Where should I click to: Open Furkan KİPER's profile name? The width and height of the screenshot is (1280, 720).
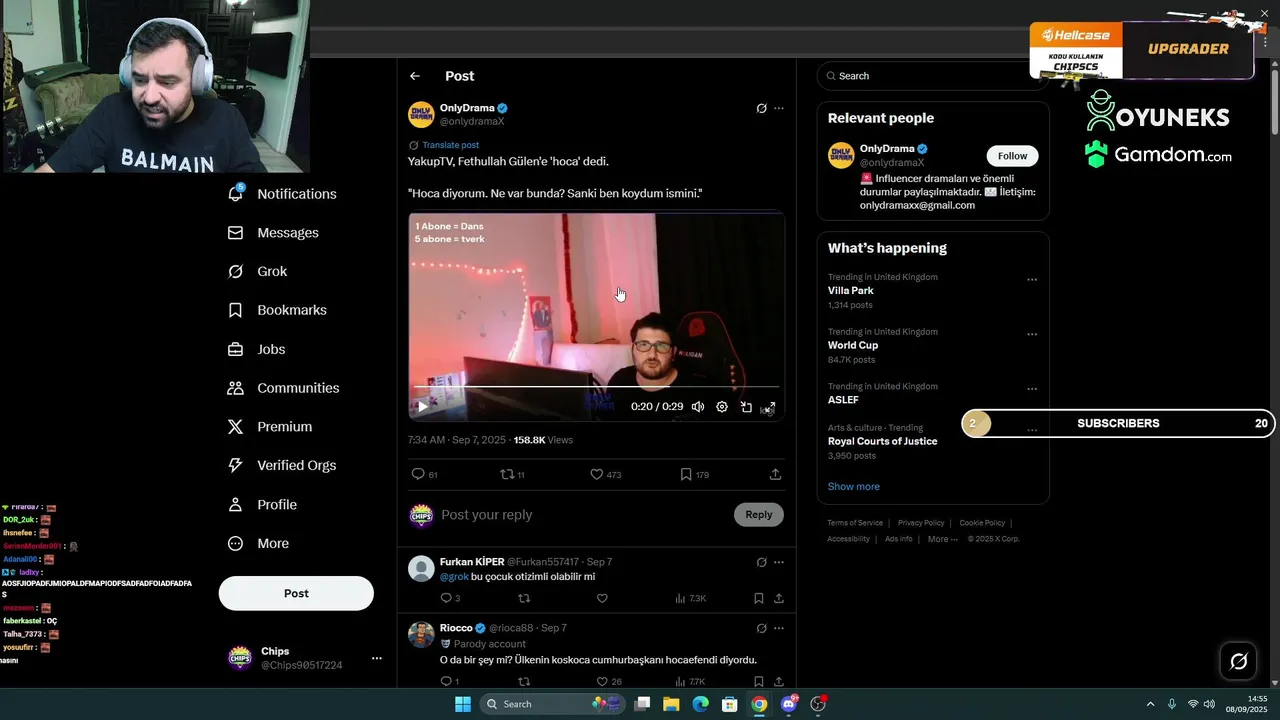click(x=472, y=562)
